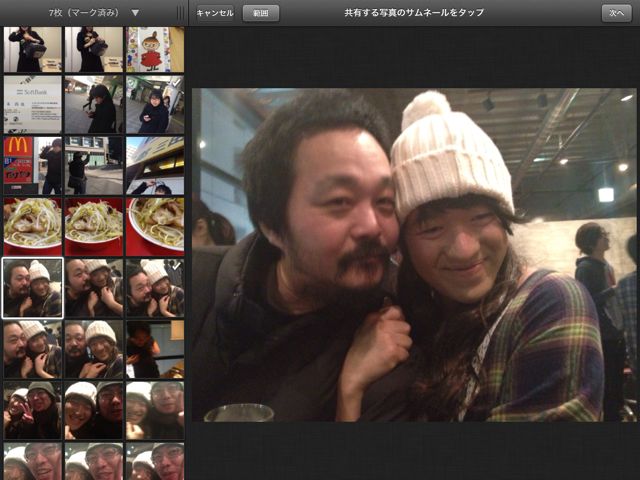This screenshot has height=480, width=640.
Task: Select thumbnail of person photographing on street
Action: pos(94,165)
